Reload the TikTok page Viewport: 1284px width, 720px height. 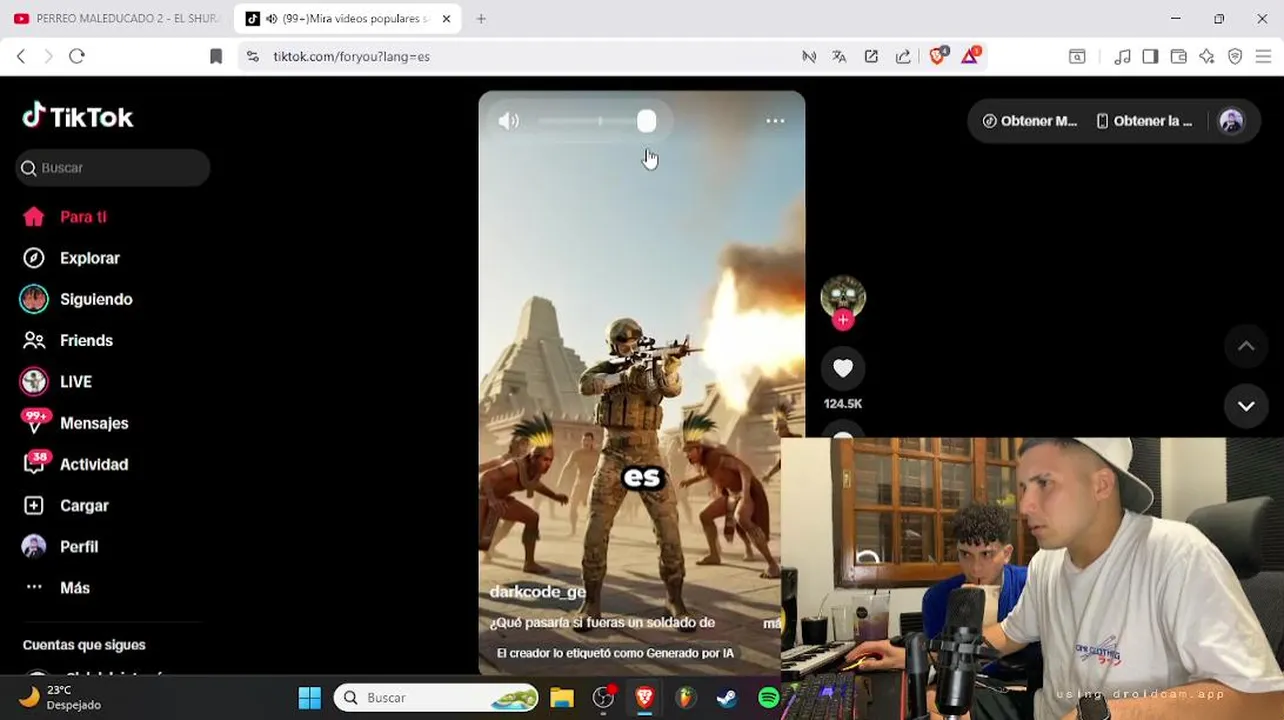pos(77,56)
